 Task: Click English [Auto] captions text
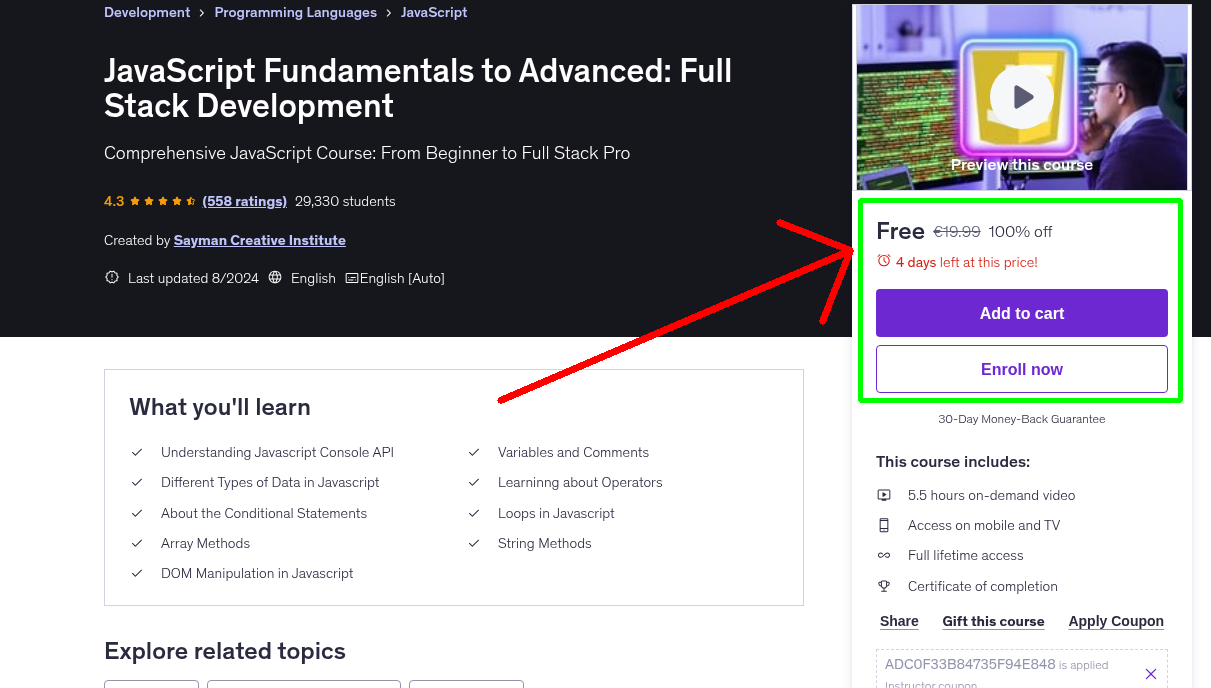pos(402,278)
